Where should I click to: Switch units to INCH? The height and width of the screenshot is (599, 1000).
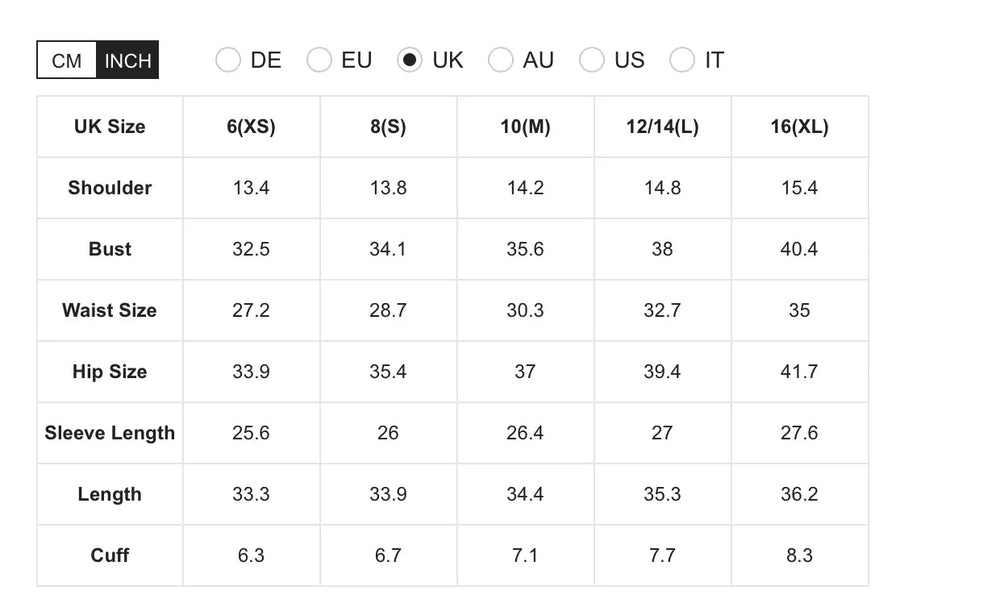[x=128, y=60]
